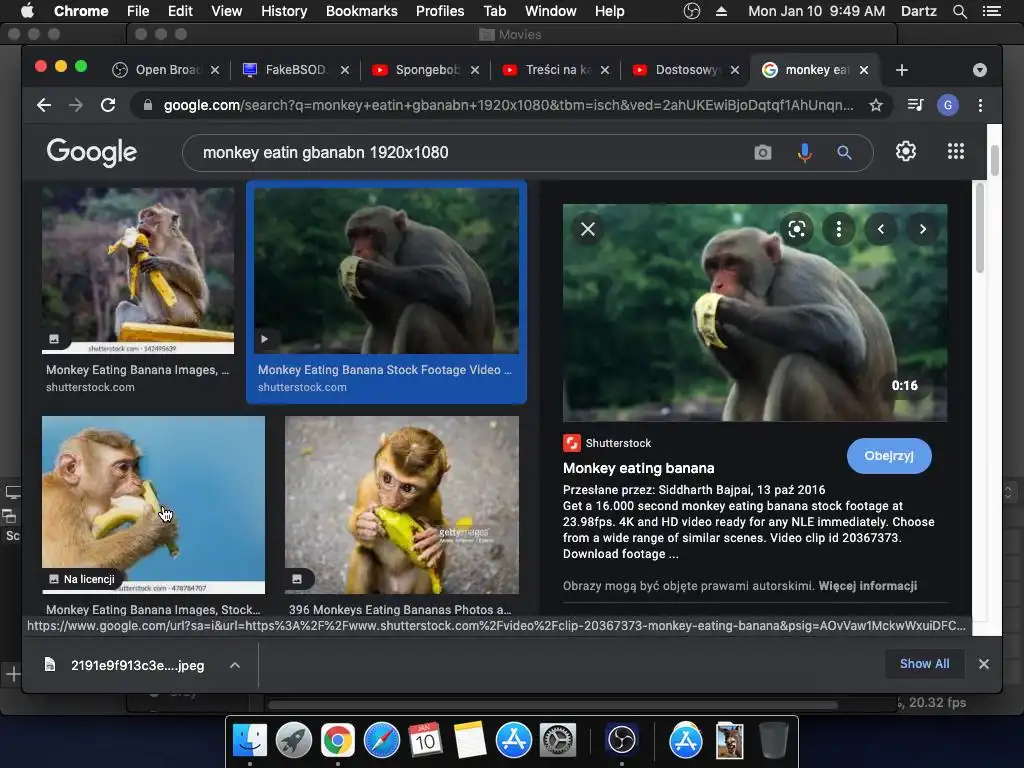Run the search with the magnifier icon
1024x768 pixels.
(x=844, y=153)
